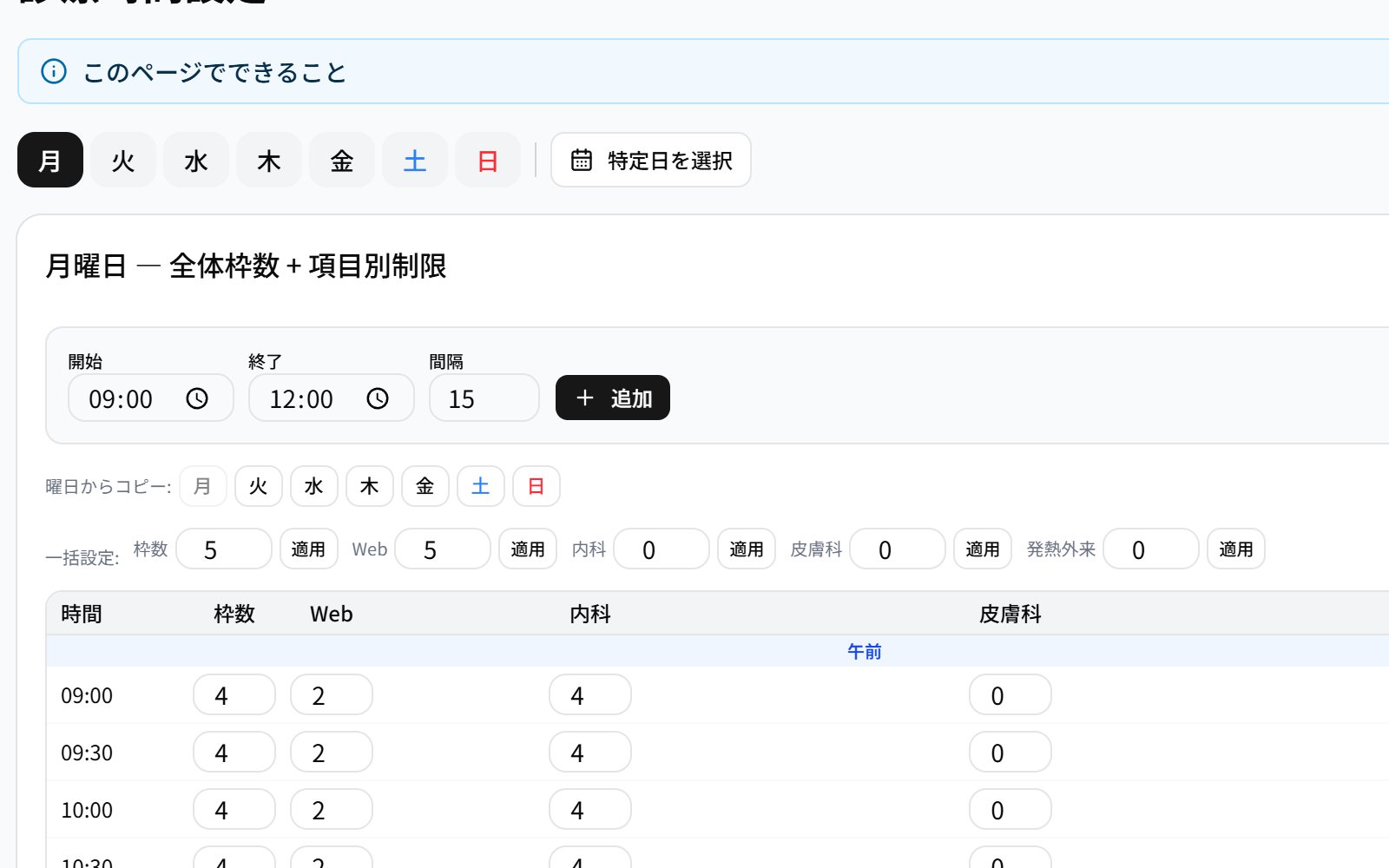Focus the bulk 皮膚科 input field
The image size is (1389, 868).
898,549
